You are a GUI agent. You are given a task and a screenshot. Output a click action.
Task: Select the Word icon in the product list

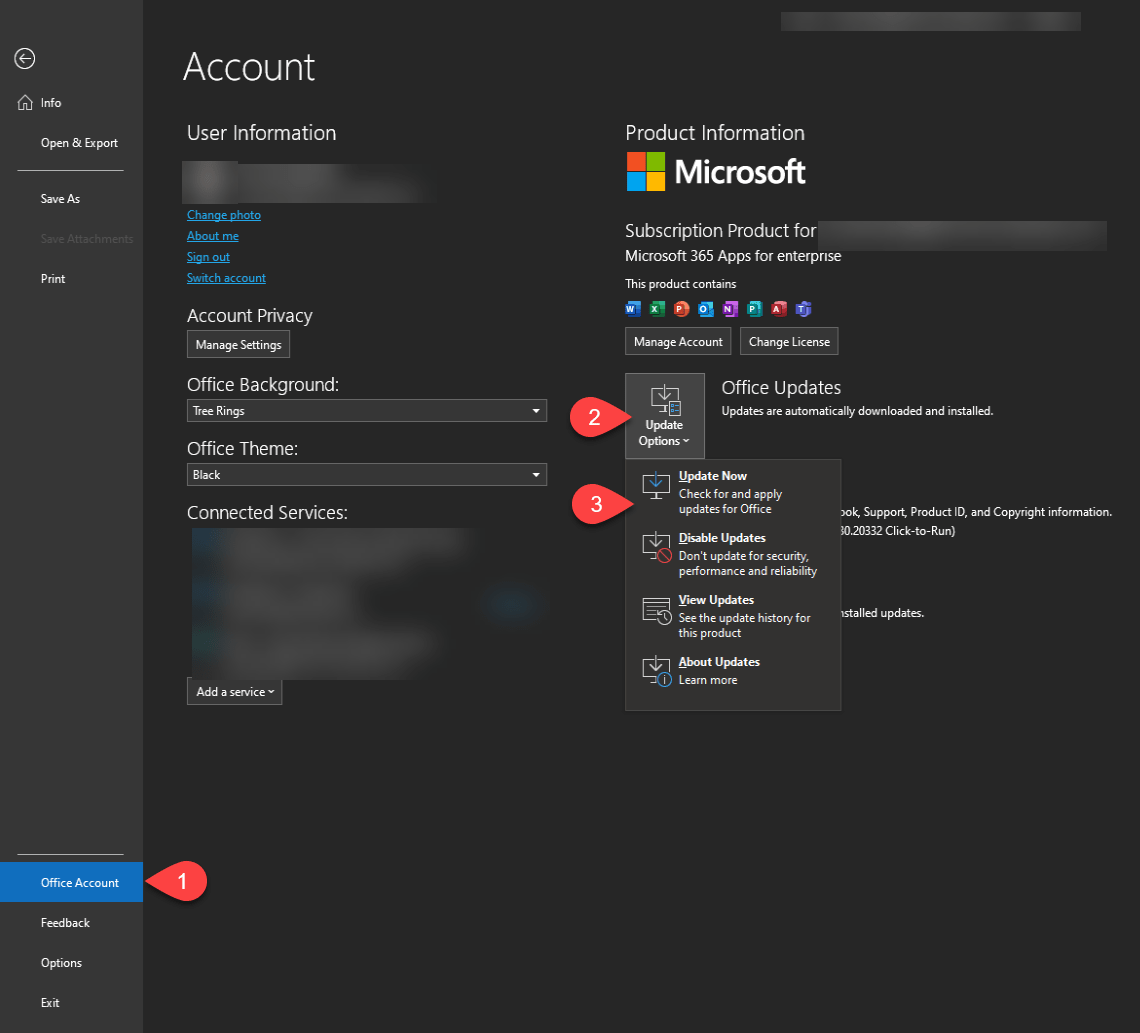(x=632, y=309)
